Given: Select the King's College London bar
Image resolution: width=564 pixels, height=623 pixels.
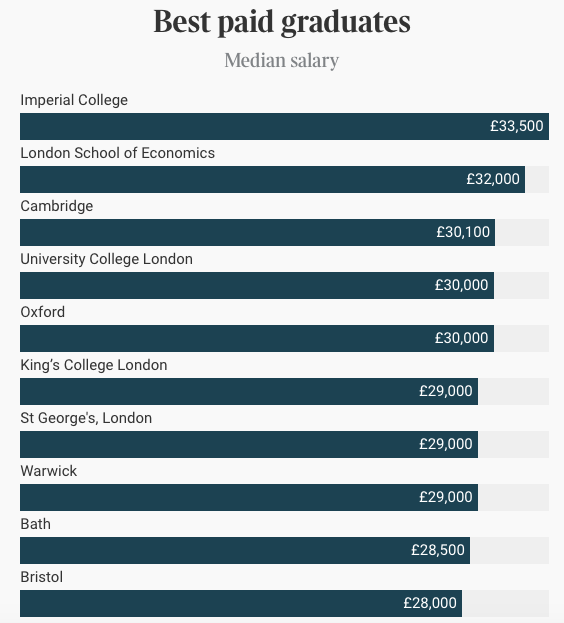Looking at the screenshot, I should [x=249, y=391].
